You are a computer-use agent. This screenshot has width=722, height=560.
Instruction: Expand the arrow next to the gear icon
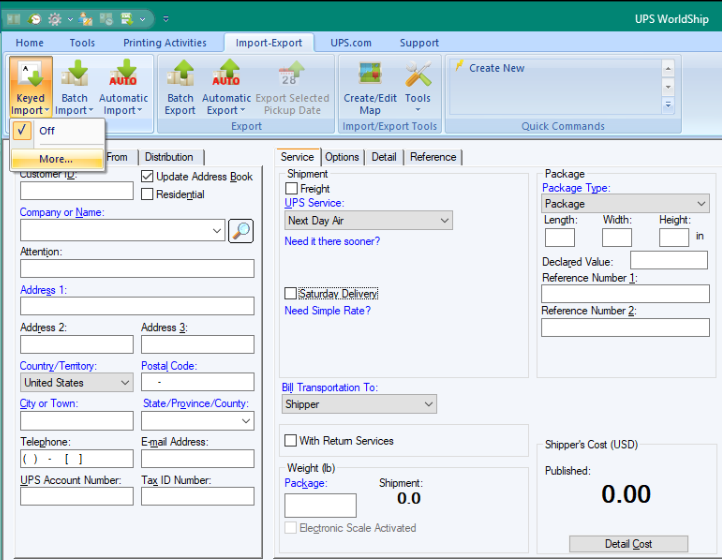[x=70, y=19]
